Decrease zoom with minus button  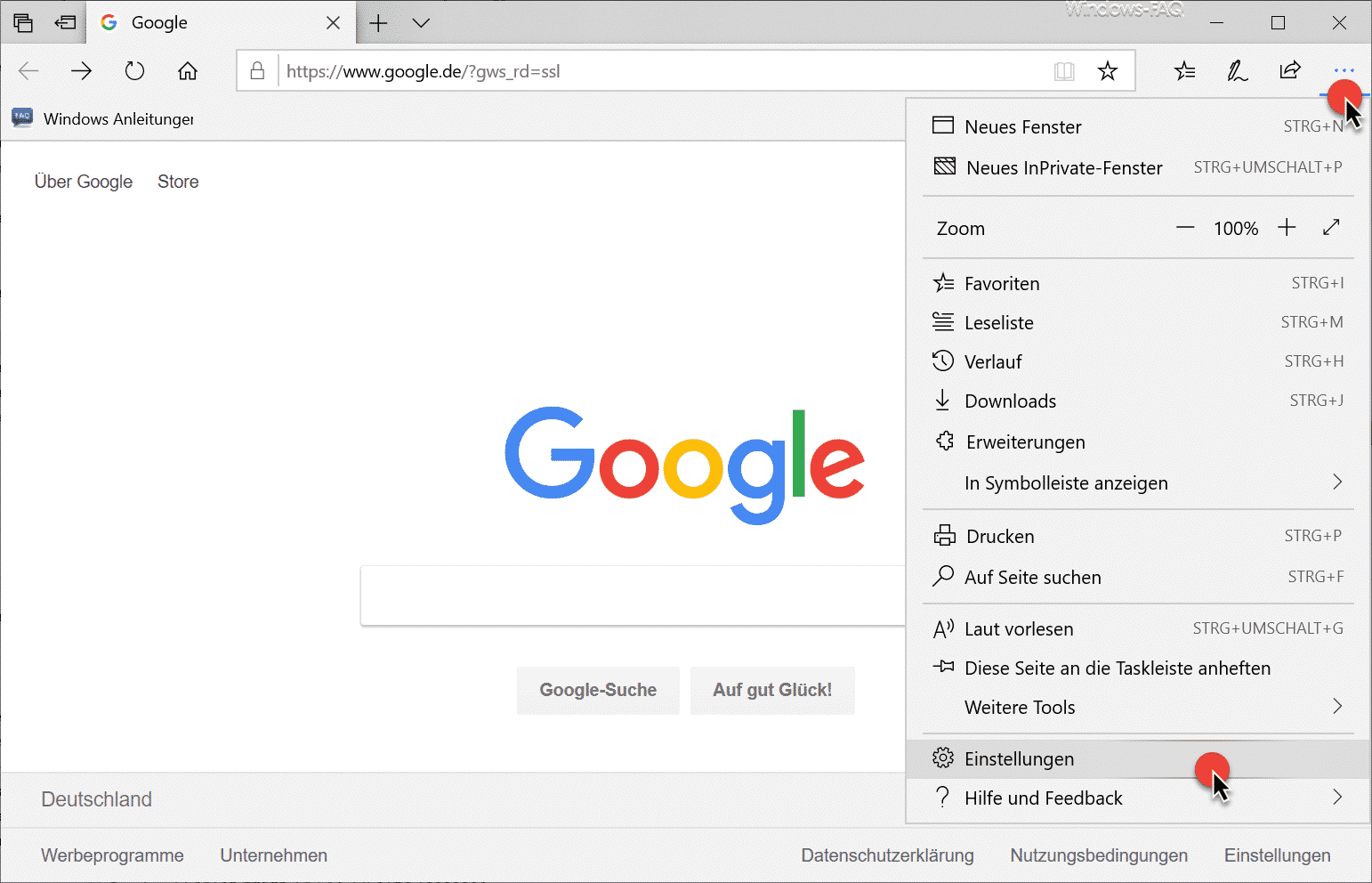tap(1185, 228)
